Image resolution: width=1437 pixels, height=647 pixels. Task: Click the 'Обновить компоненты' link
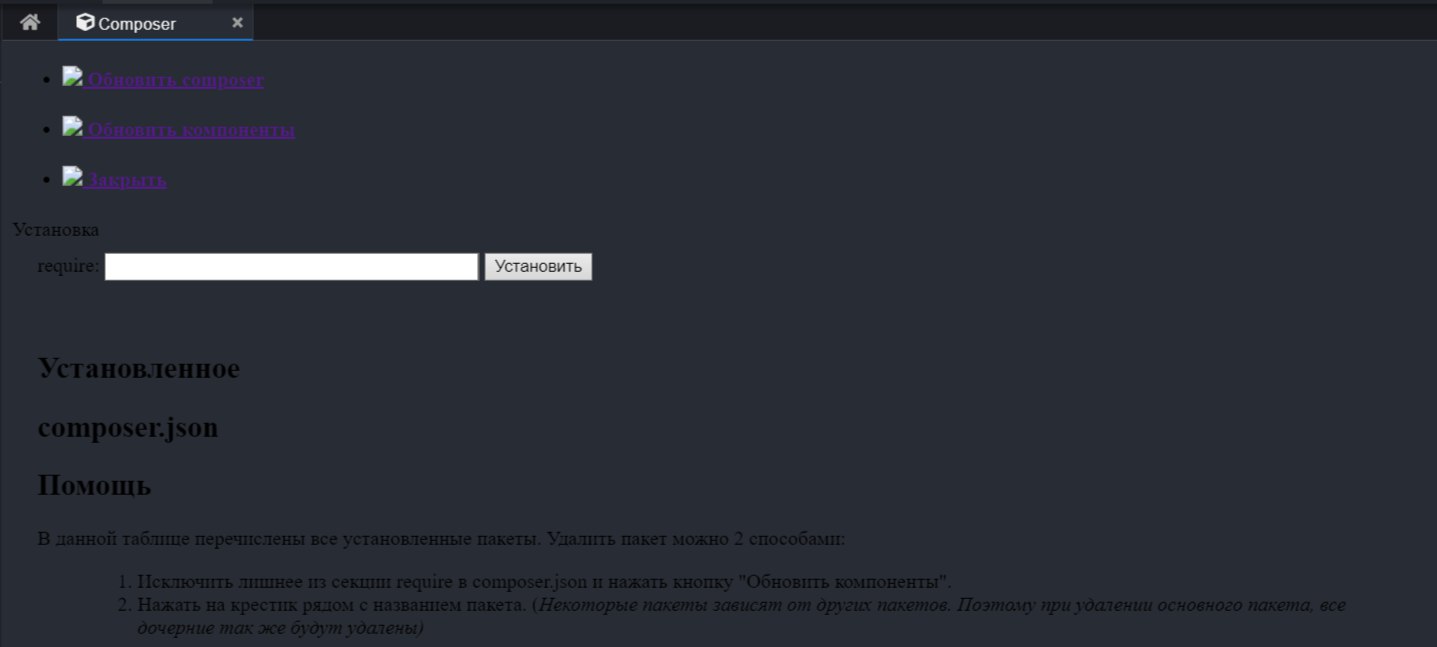(191, 130)
